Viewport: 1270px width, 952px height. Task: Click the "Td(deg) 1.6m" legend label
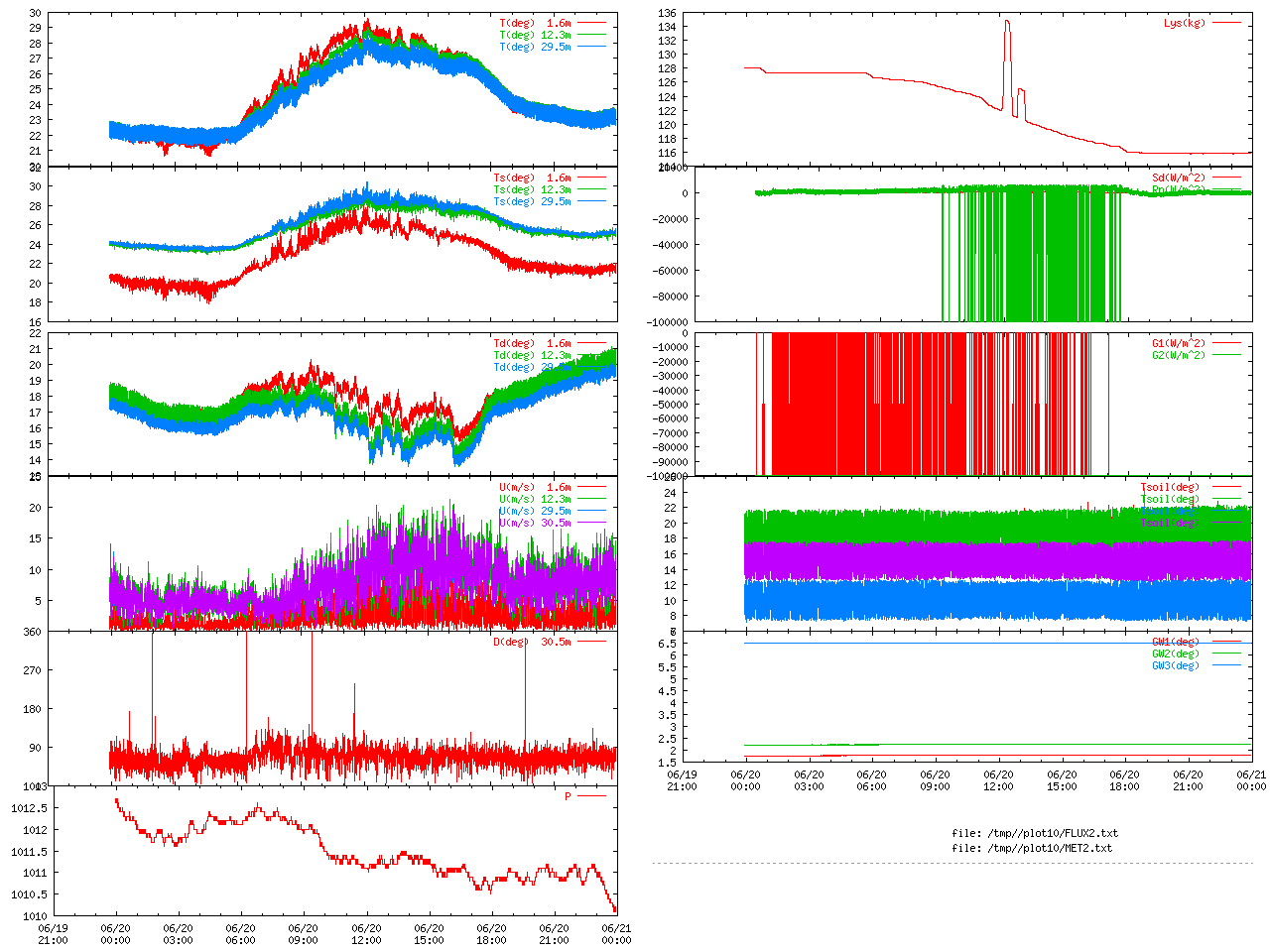coord(533,343)
